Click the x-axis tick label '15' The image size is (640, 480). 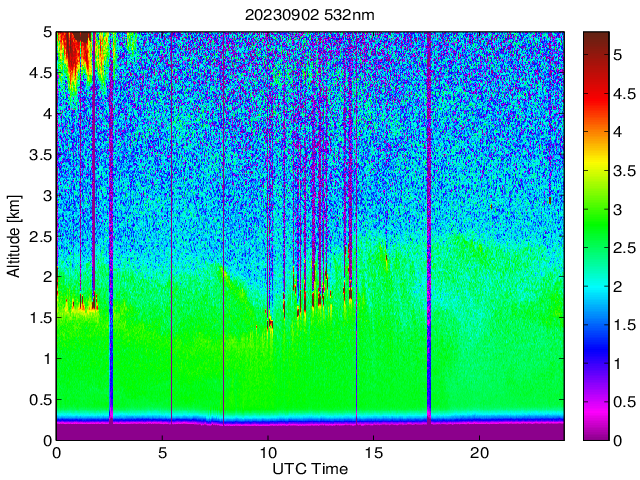pyautogui.click(x=373, y=453)
